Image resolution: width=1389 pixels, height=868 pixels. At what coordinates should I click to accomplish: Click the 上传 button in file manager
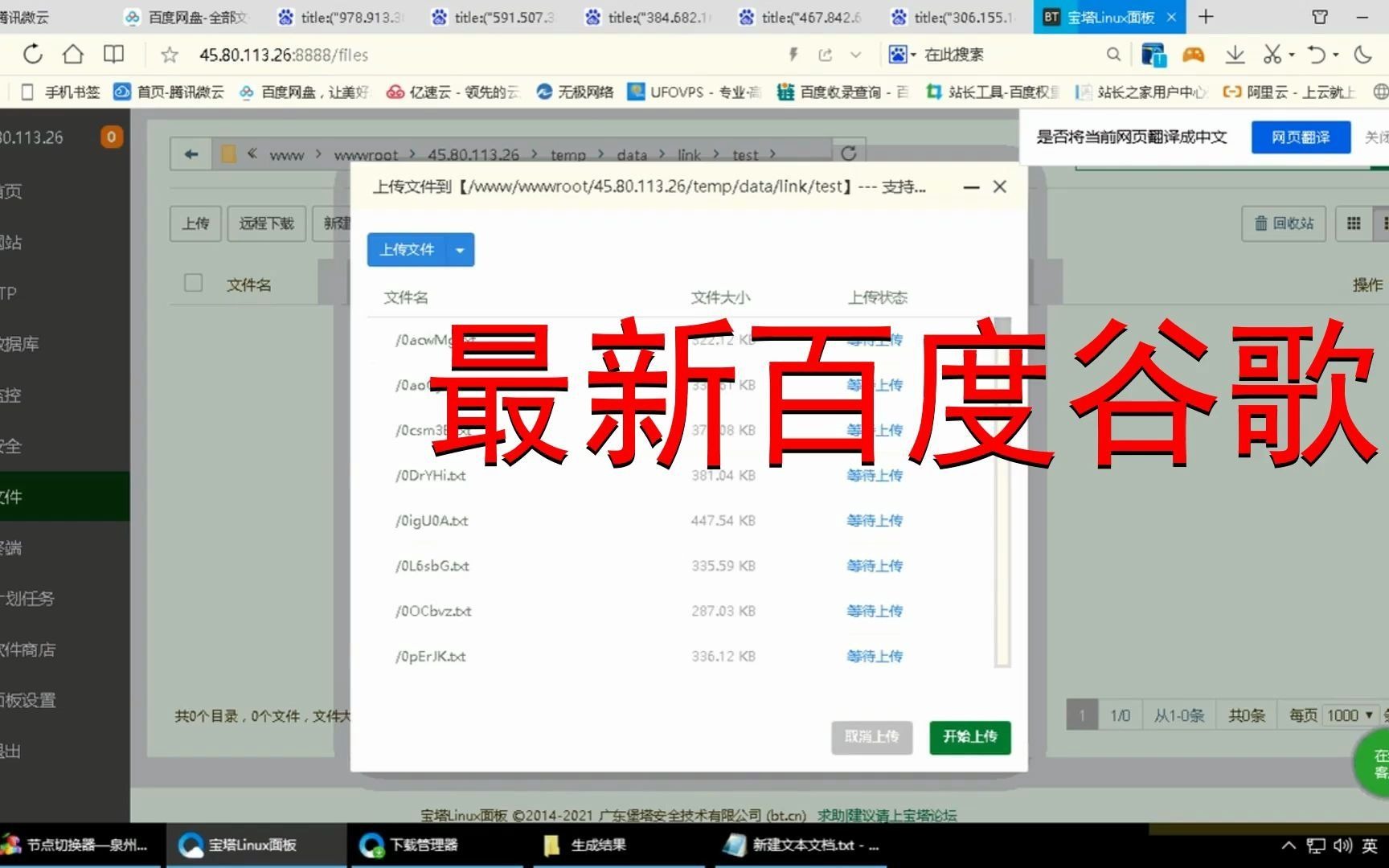(x=195, y=223)
